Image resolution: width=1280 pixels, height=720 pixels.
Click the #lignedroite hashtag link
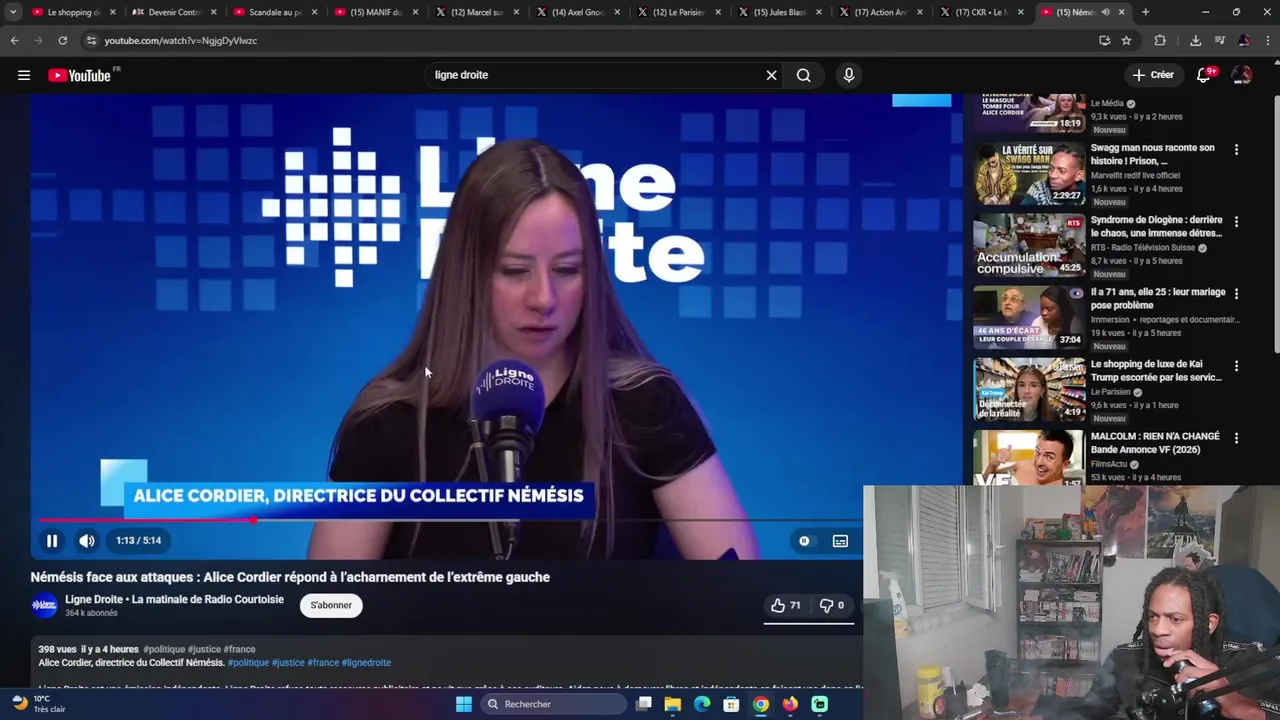[366, 663]
